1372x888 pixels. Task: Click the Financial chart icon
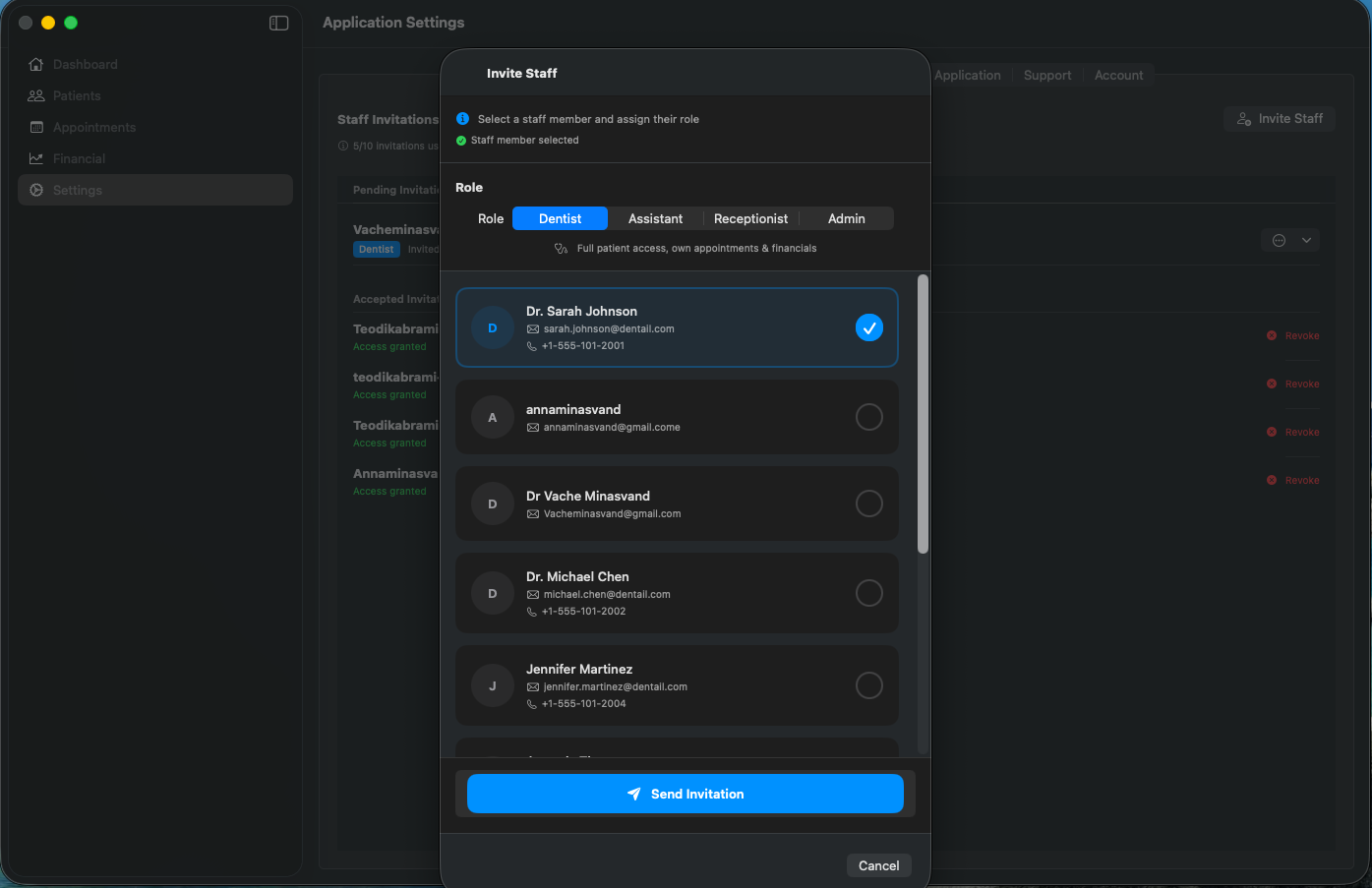coord(37,158)
